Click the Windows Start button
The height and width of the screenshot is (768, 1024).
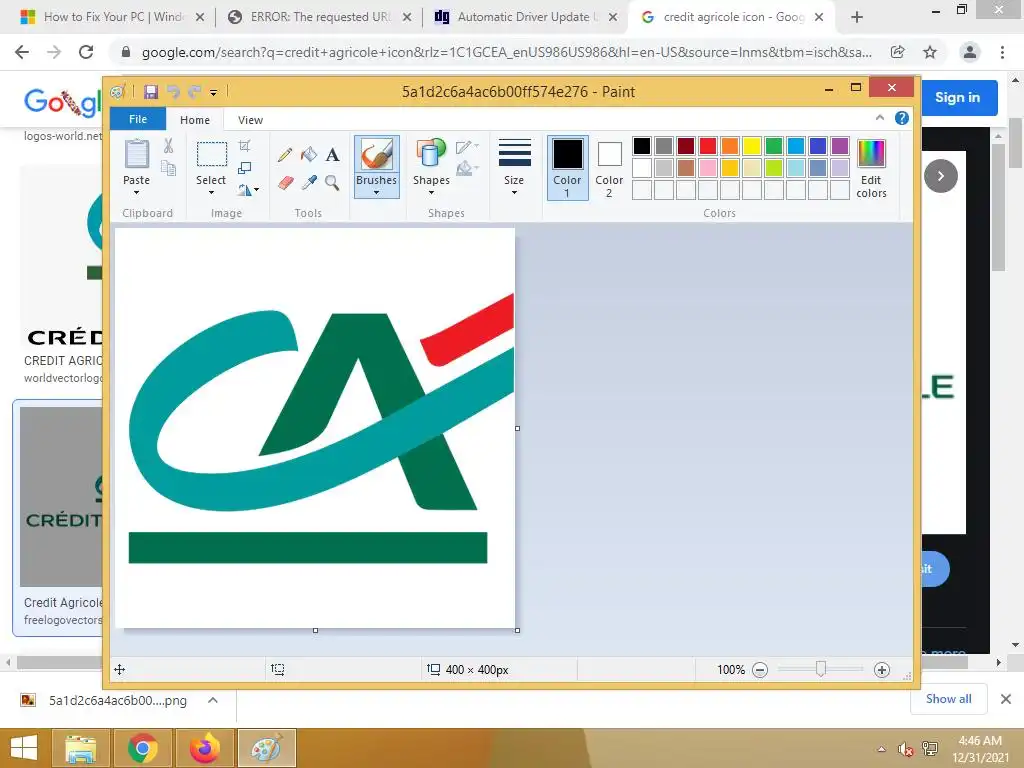tap(24, 748)
